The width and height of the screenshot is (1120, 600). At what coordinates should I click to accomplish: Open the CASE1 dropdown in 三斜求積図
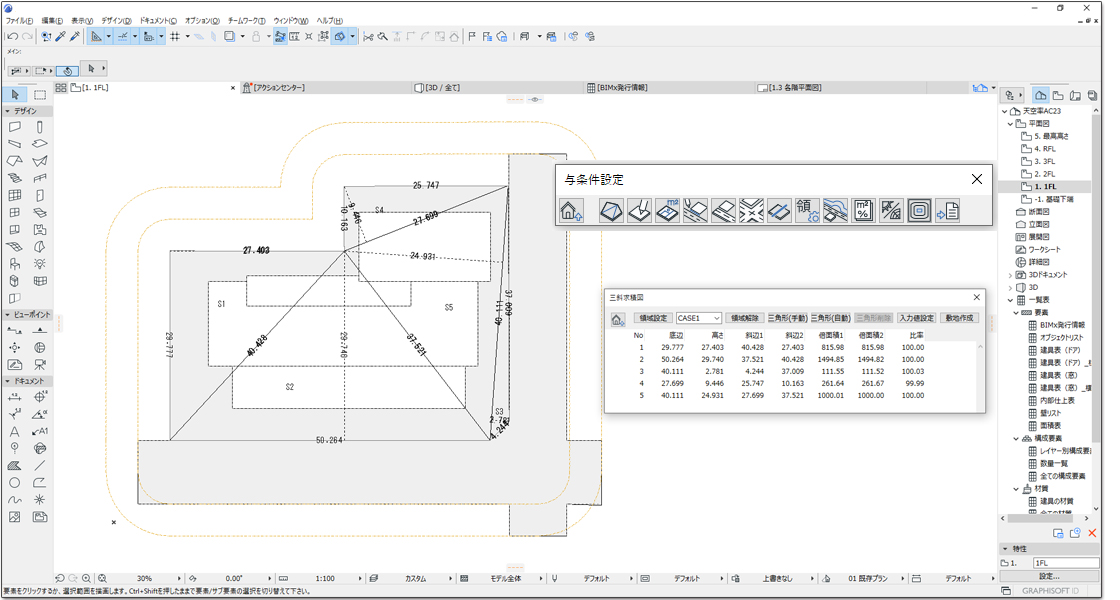click(699, 318)
